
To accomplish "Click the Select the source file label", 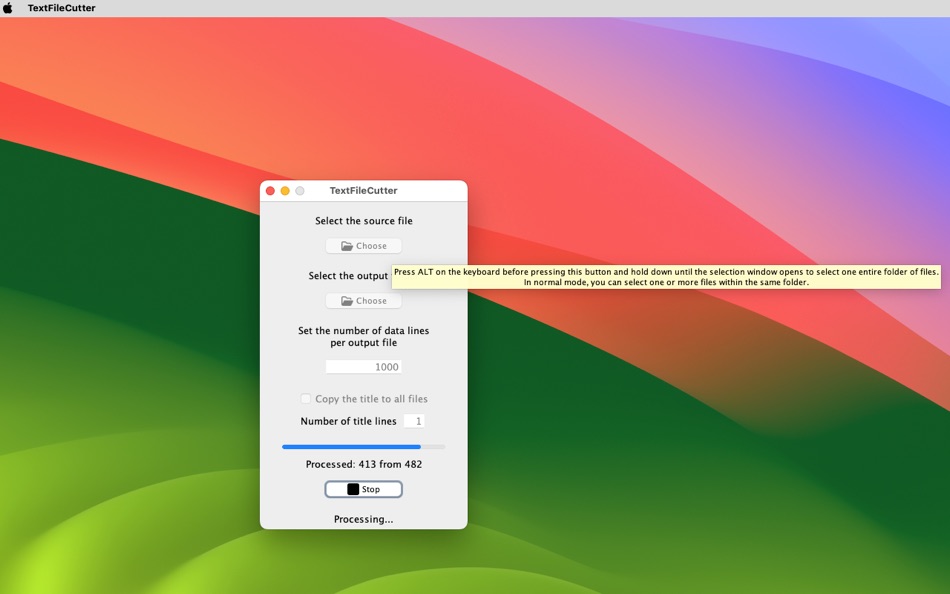I will click(364, 221).
